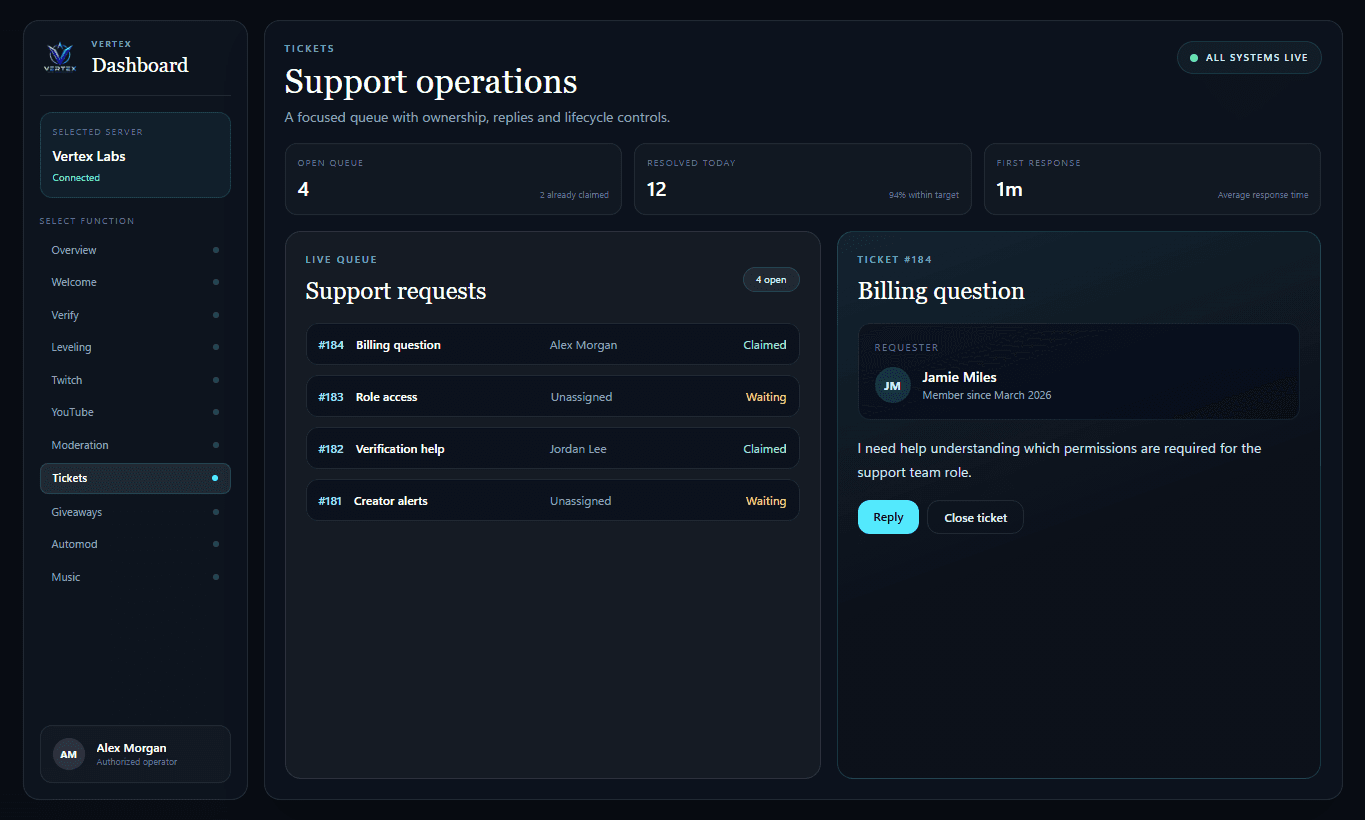Open the Music function
The image size is (1365, 820).
coord(135,577)
